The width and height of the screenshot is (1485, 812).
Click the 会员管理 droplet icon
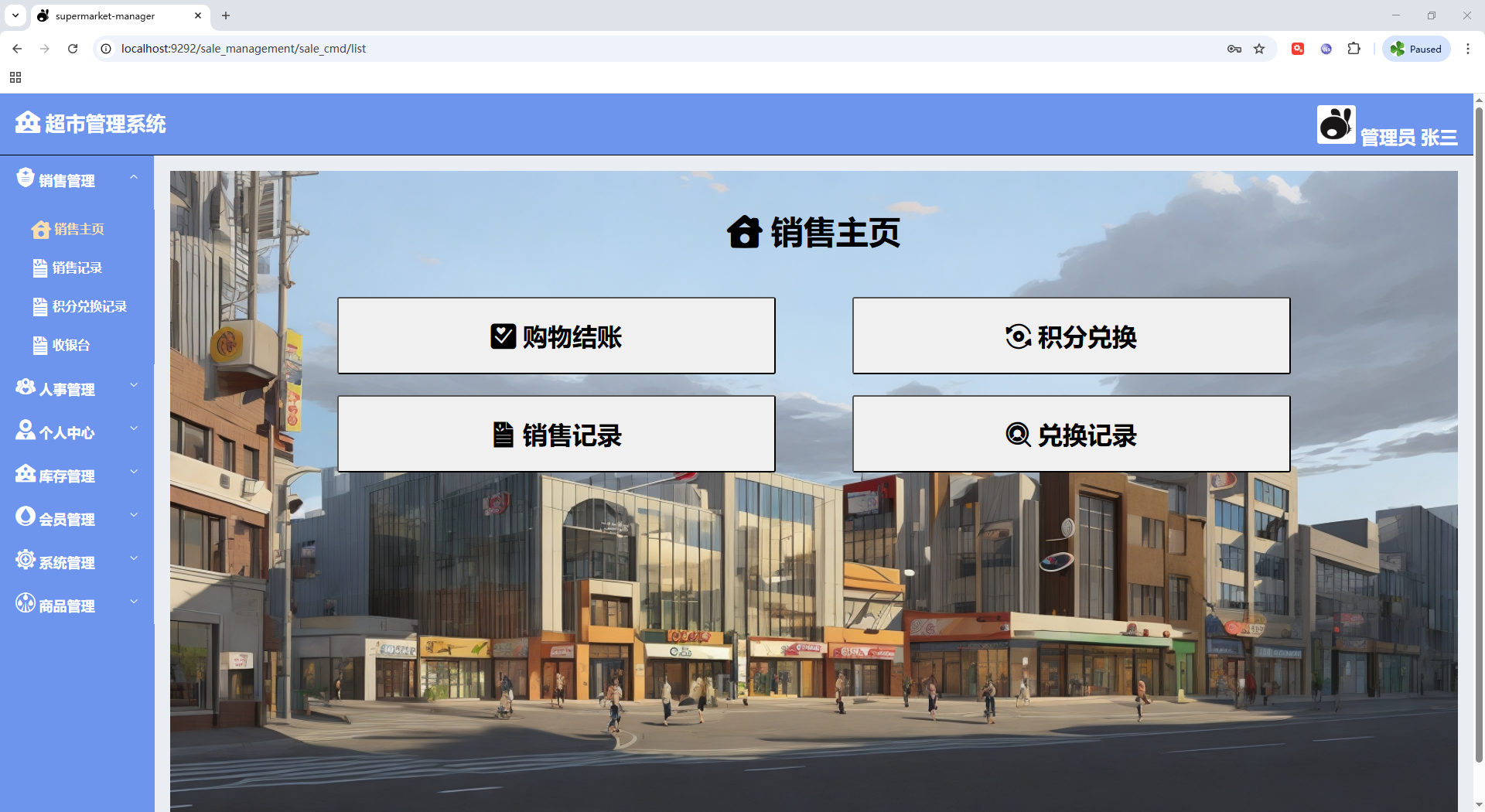pos(26,517)
